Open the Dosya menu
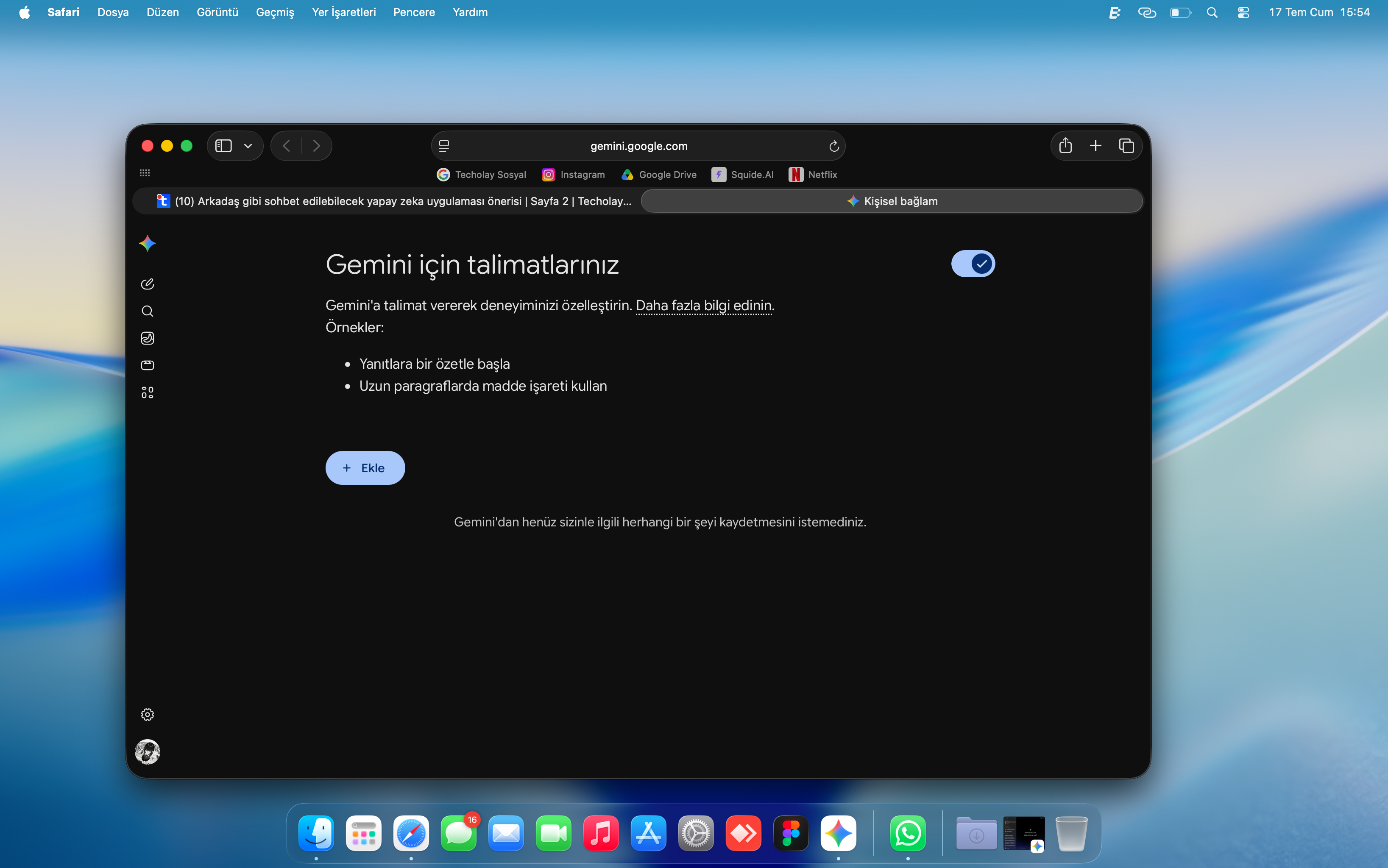 (113, 12)
